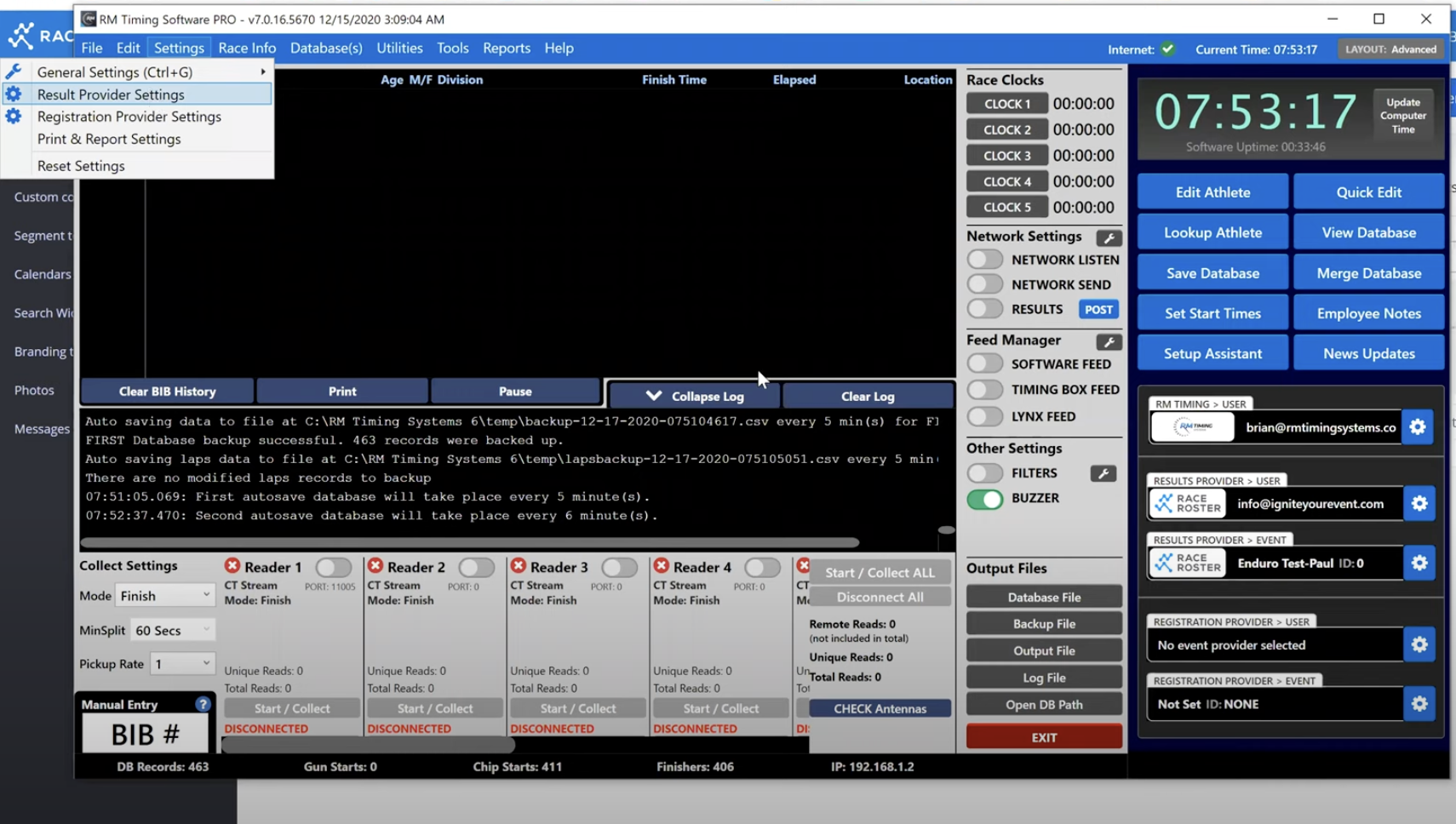Viewport: 1456px width, 824px height.
Task: Open the Reports menu
Action: [x=506, y=49]
